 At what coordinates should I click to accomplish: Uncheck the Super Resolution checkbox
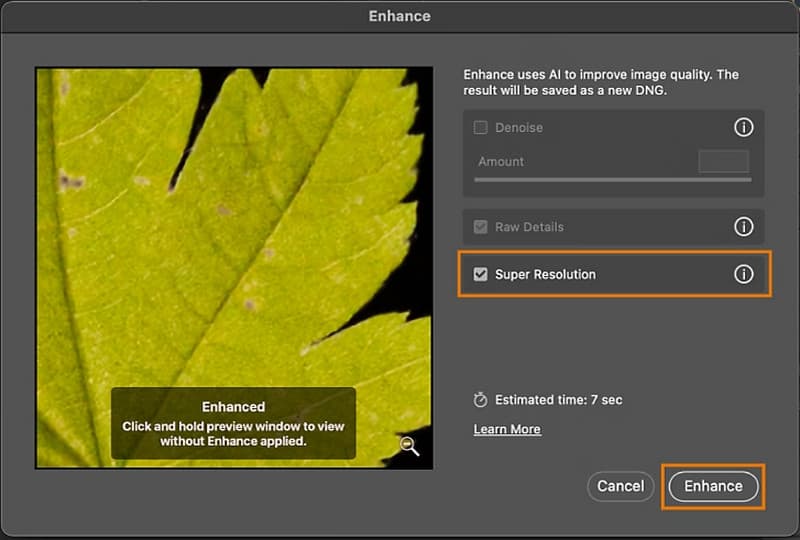tap(480, 274)
